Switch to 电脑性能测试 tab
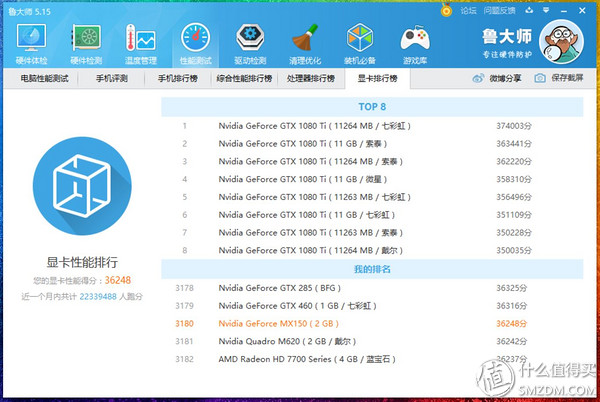Image resolution: width=600 pixels, height=402 pixels. (x=44, y=78)
